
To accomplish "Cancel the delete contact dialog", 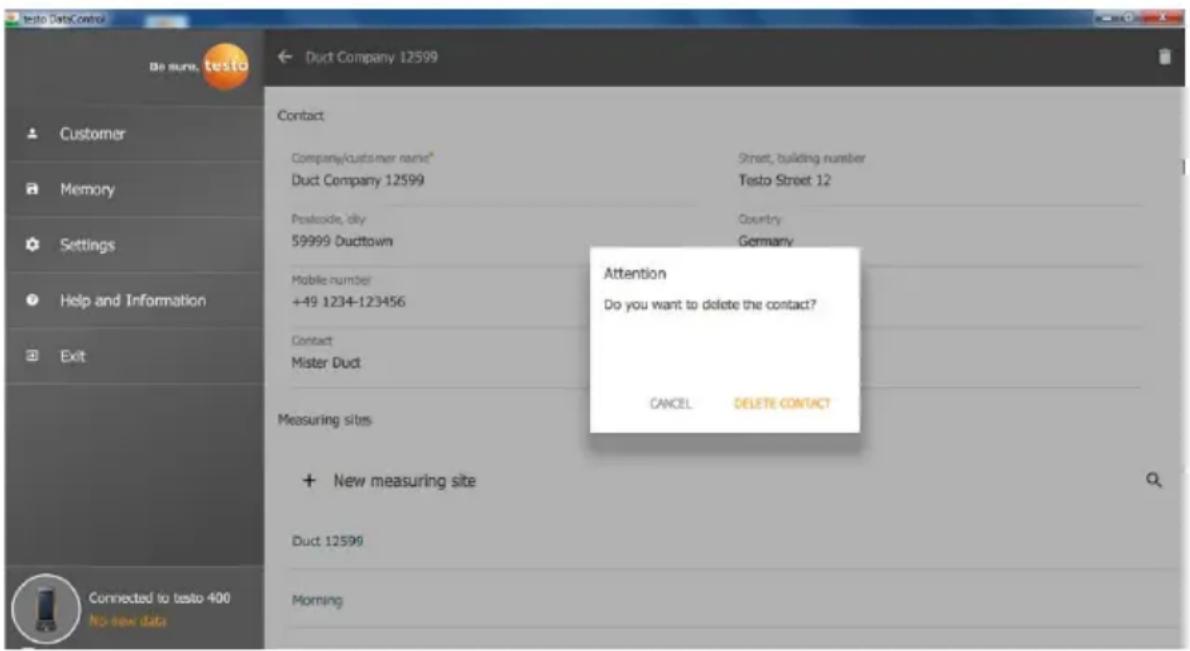I will [670, 404].
